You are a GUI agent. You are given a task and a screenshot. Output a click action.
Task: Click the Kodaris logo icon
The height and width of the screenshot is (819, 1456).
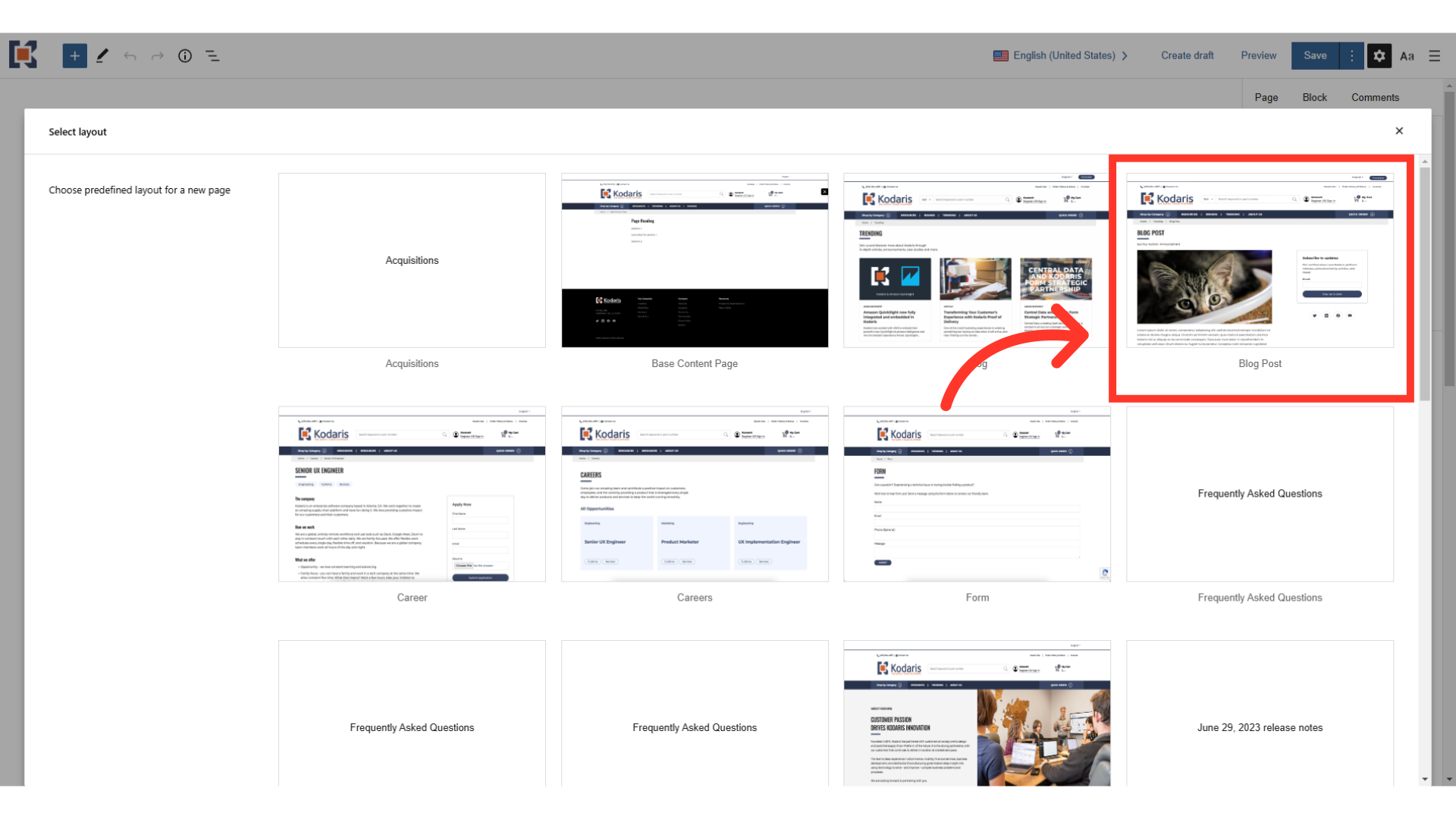(23, 55)
